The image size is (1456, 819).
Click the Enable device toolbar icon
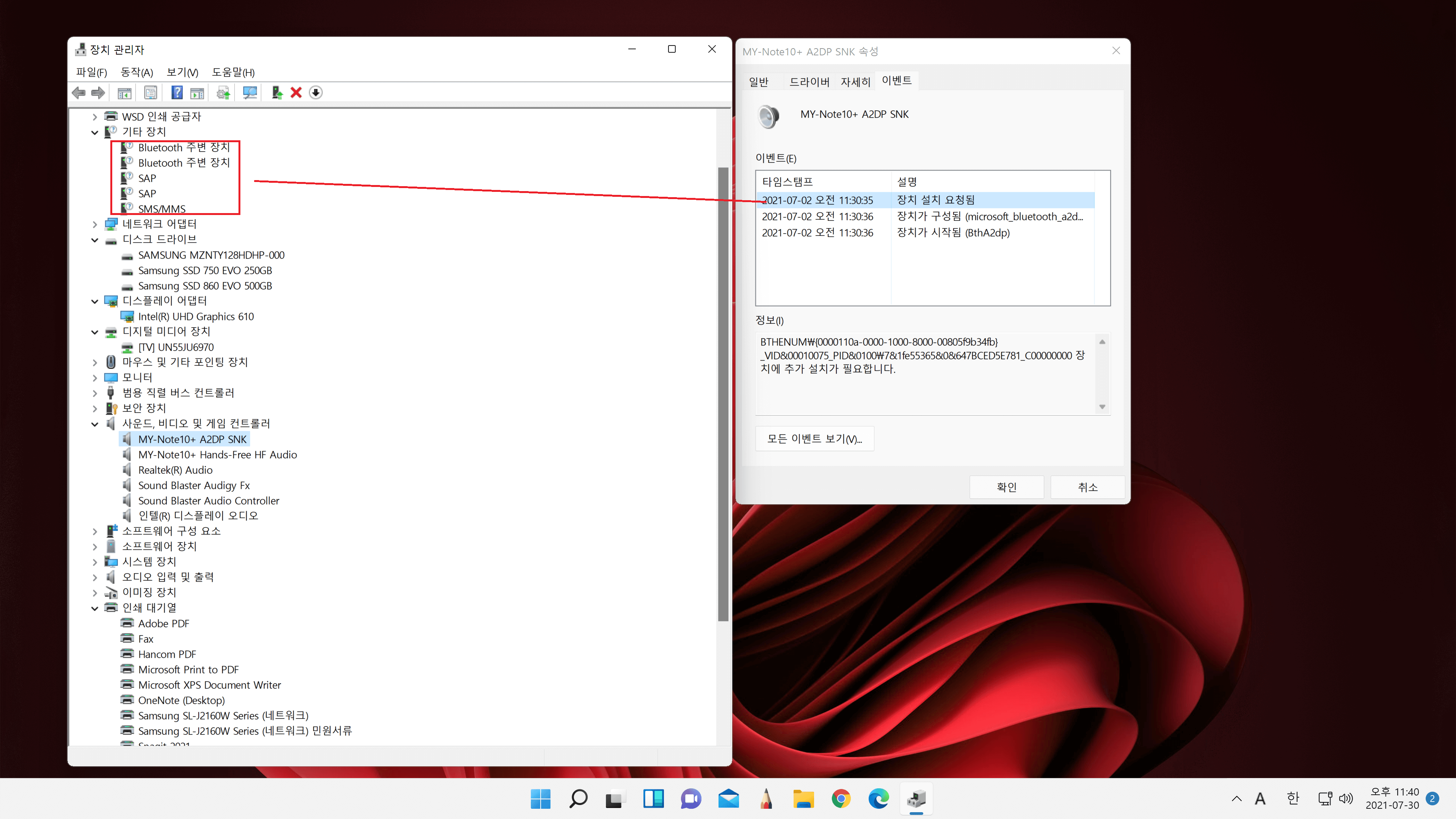click(x=277, y=93)
